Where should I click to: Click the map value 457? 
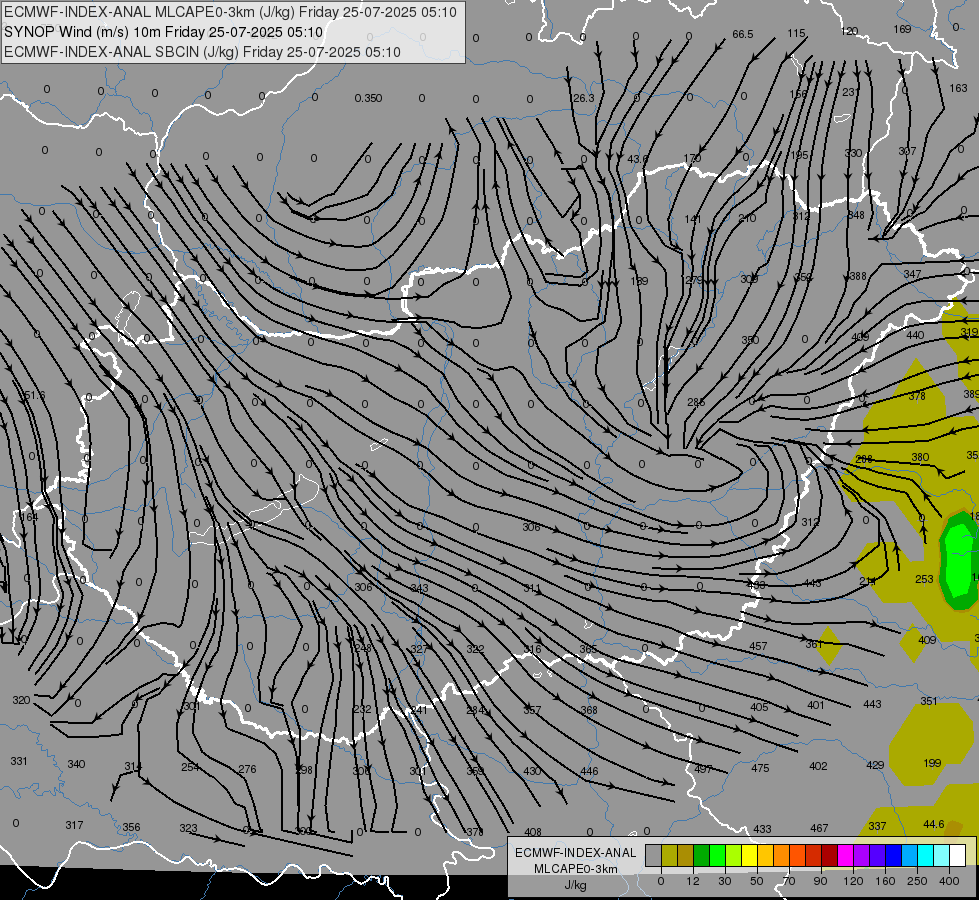[758, 646]
